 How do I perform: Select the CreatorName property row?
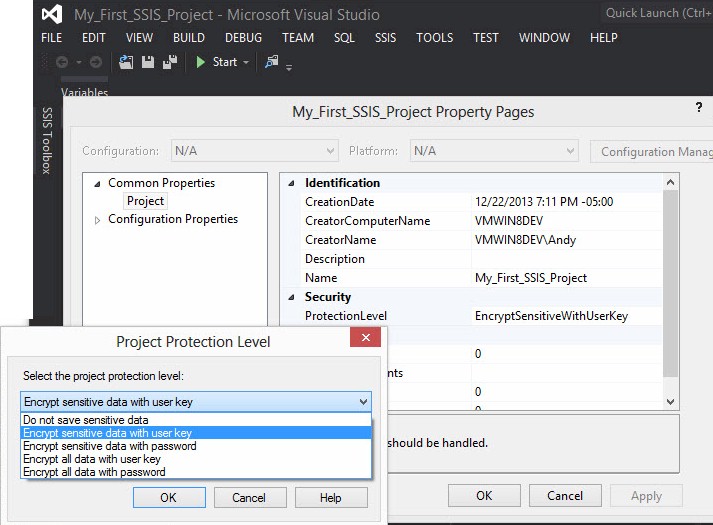coord(481,240)
